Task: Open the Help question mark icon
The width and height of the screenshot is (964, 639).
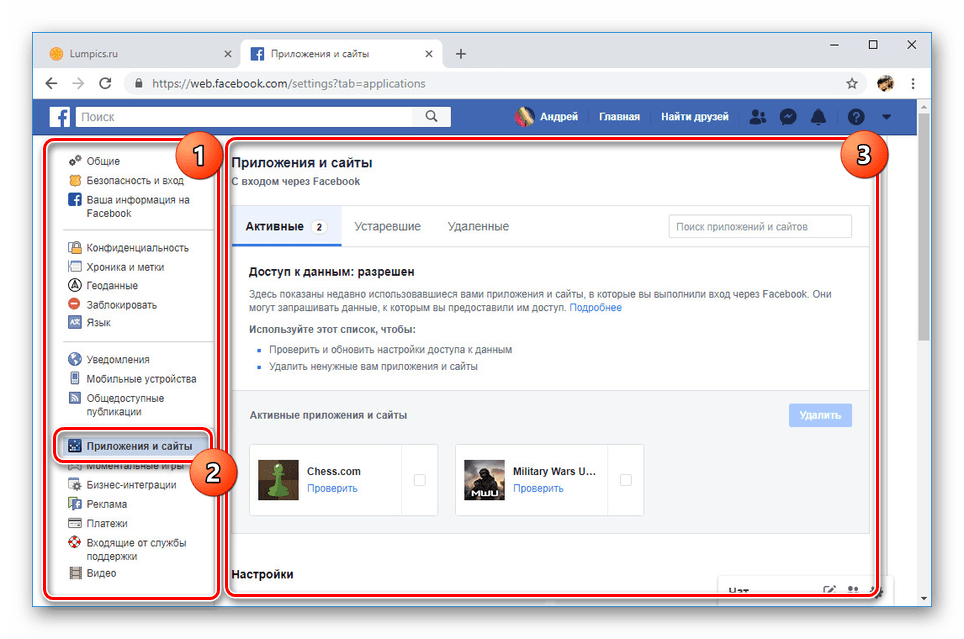Action: [855, 117]
